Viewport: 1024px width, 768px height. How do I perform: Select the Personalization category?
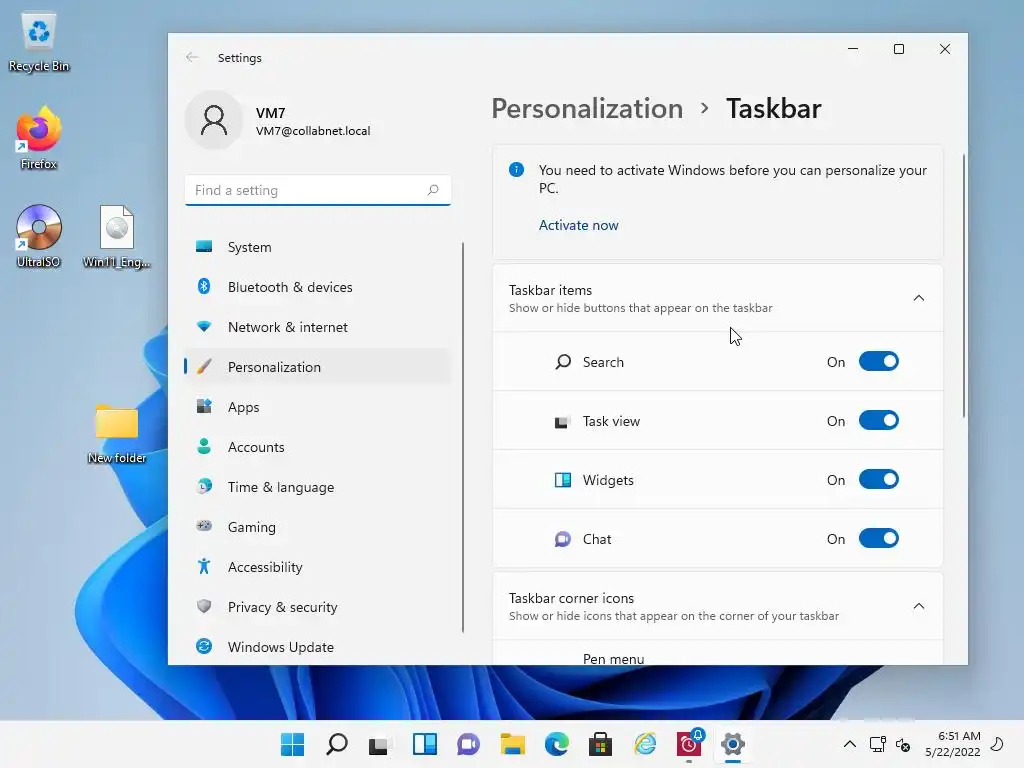(x=317, y=366)
